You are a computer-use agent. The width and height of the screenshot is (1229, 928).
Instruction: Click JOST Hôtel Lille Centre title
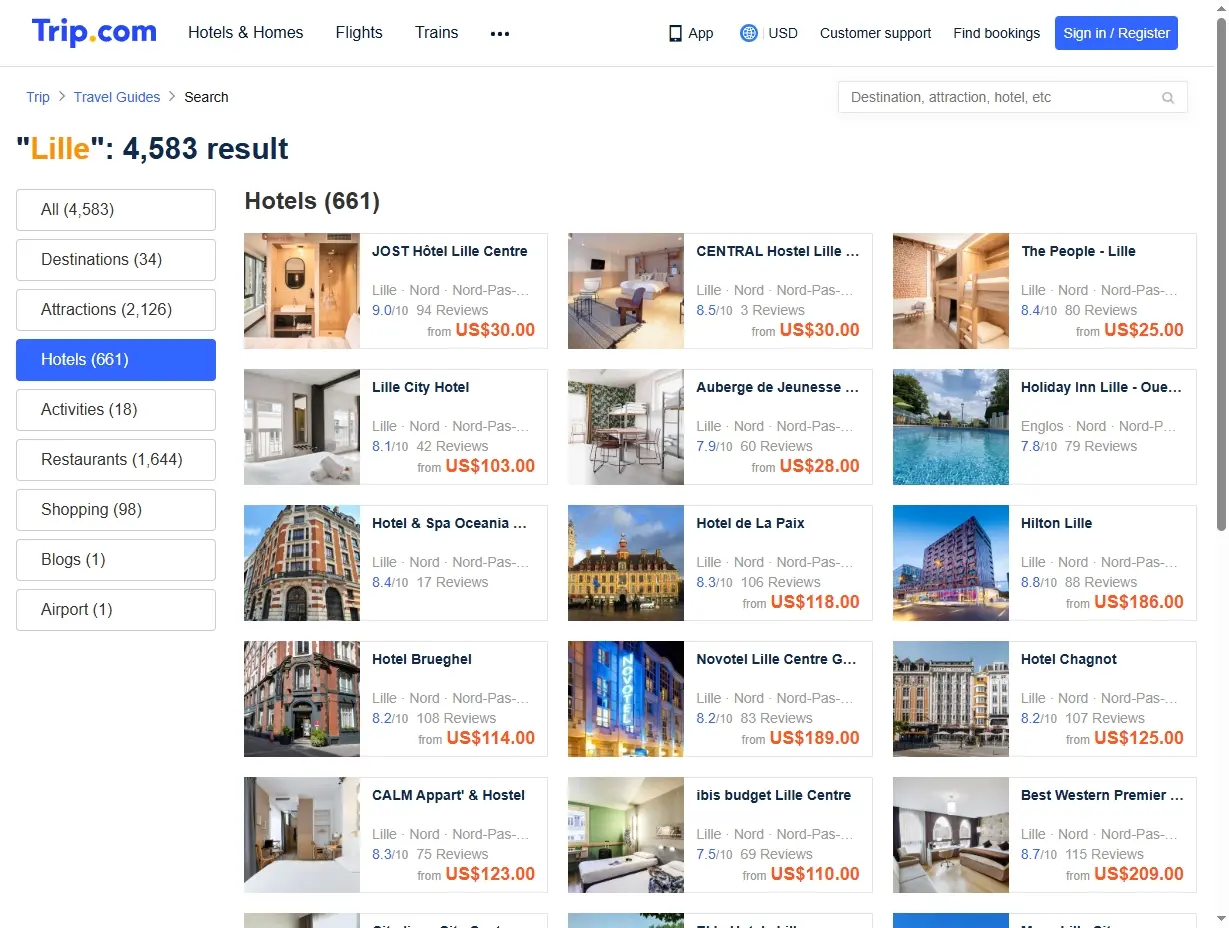click(x=449, y=251)
